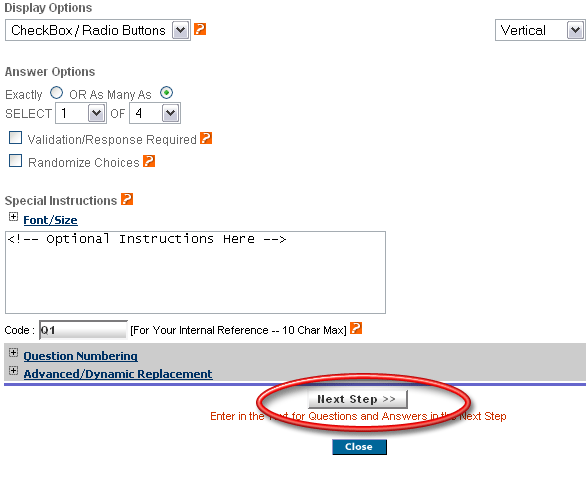Expand Font/Size plus icon
Viewport: 586px width, 480px height.
click(x=13, y=217)
